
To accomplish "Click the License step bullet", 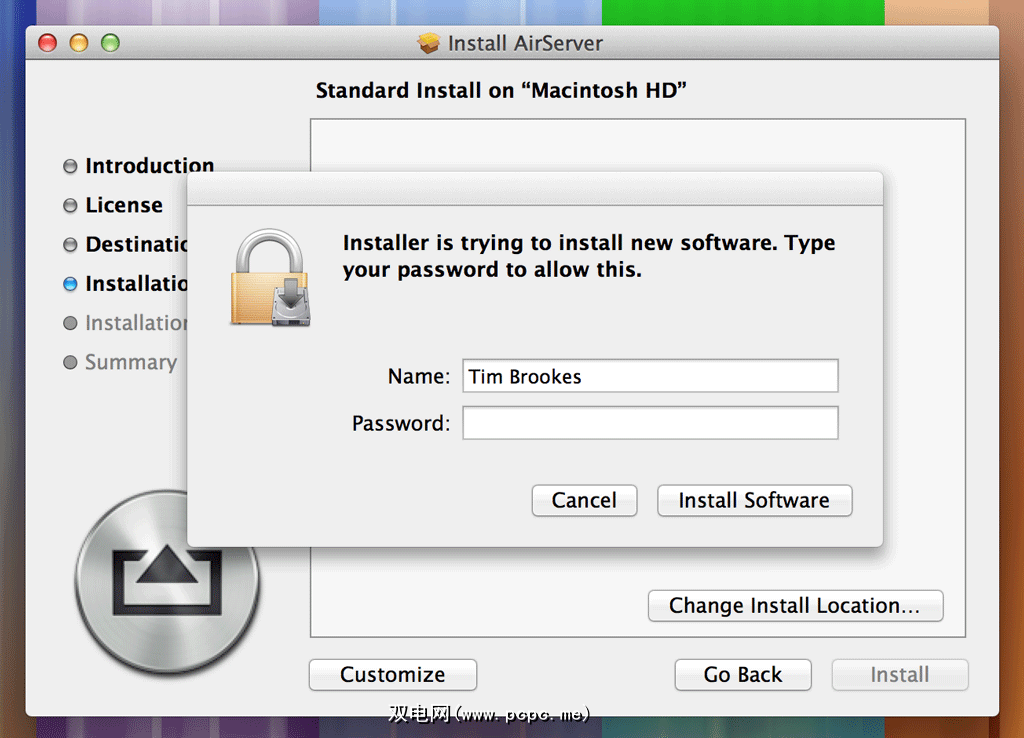I will pos(70,206).
